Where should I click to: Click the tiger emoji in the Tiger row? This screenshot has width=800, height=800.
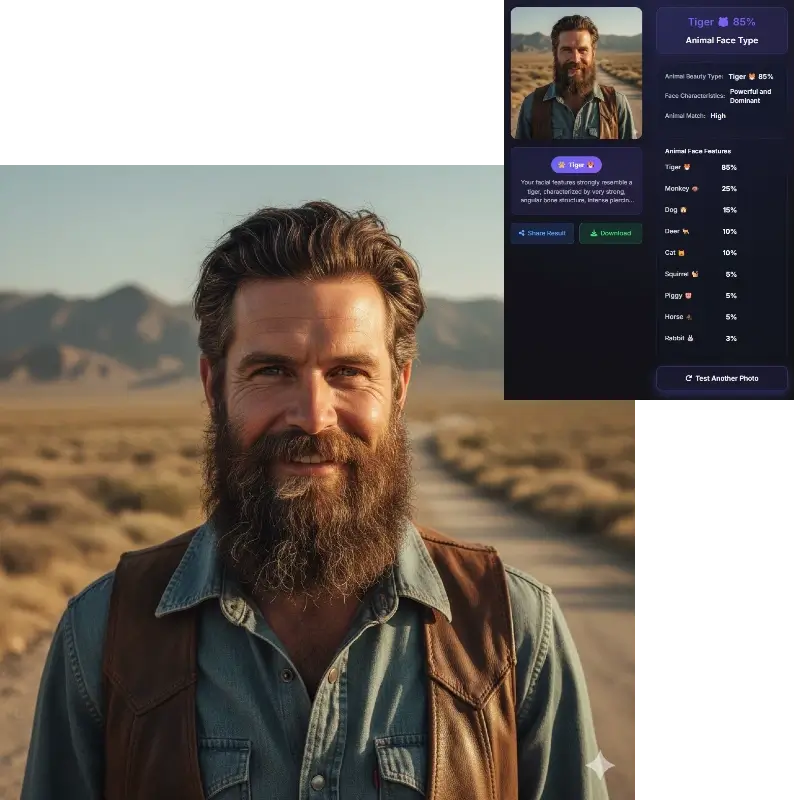[687, 167]
